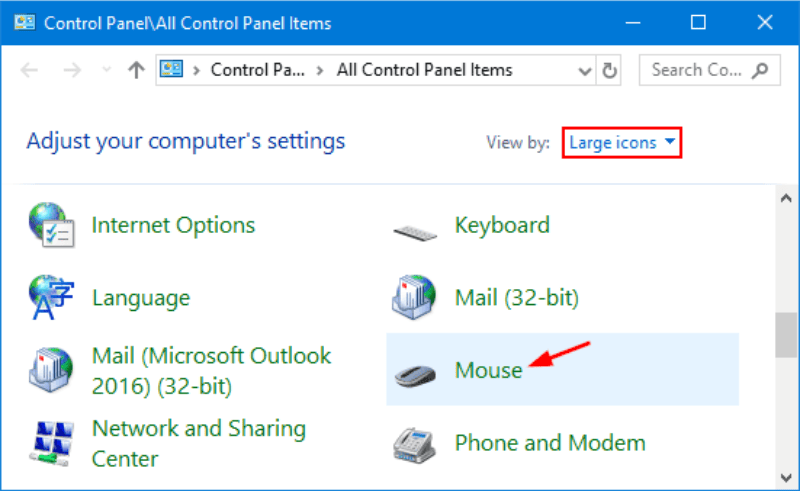Go up one folder level
This screenshot has width=800, height=491.
[137, 70]
